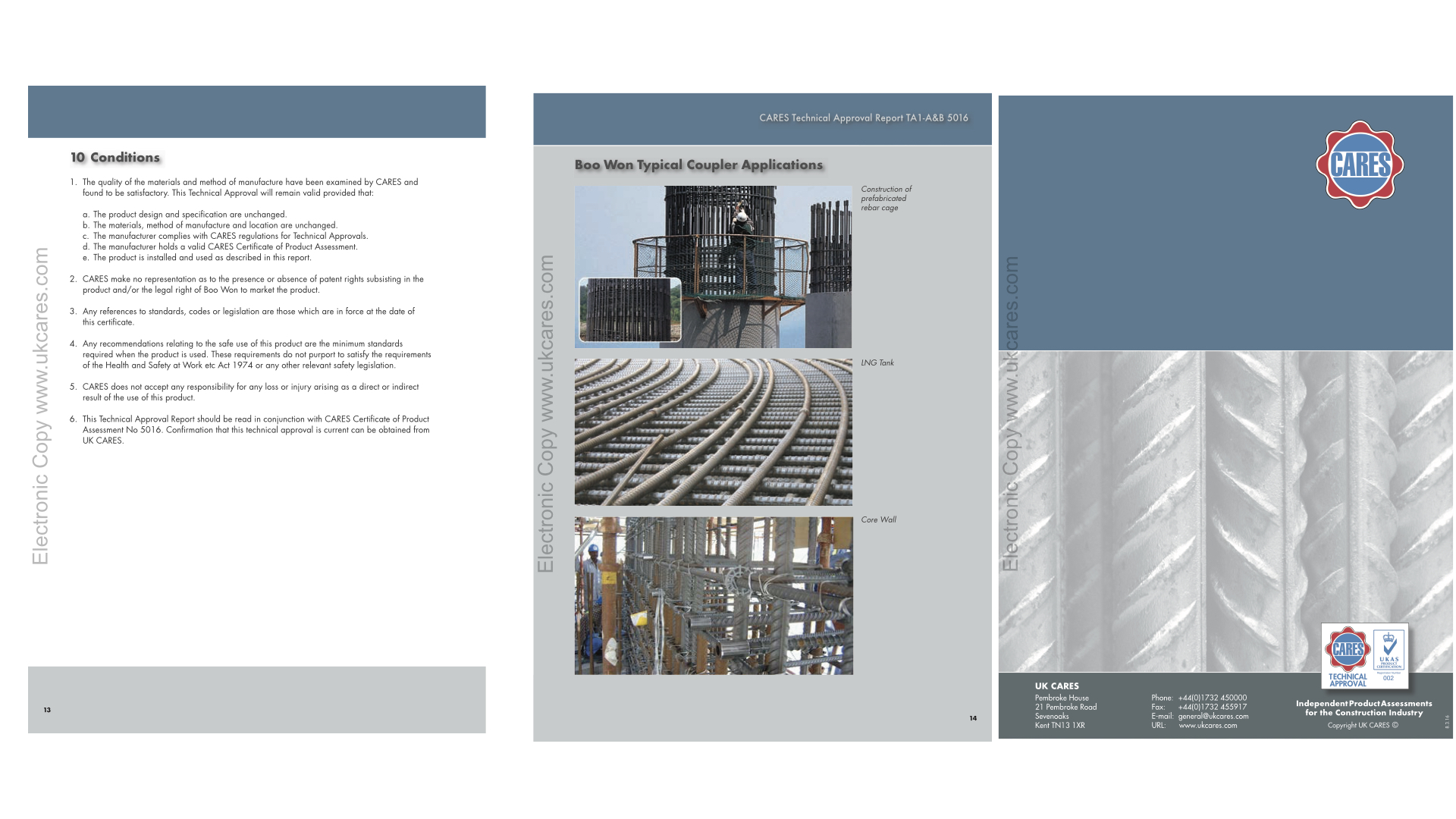Click the UKAS product certification logo
The width and height of the screenshot is (1456, 819).
pos(1389,651)
